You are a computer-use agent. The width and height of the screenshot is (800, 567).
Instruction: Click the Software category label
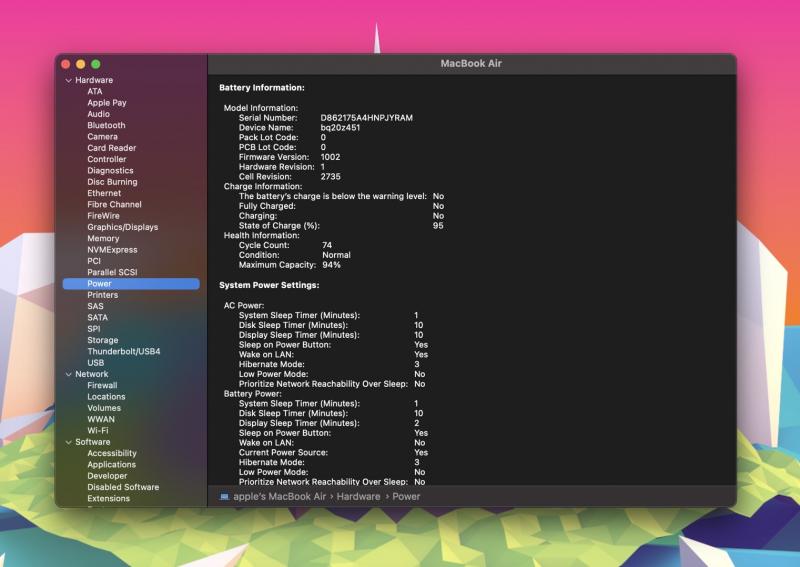[x=92, y=442]
